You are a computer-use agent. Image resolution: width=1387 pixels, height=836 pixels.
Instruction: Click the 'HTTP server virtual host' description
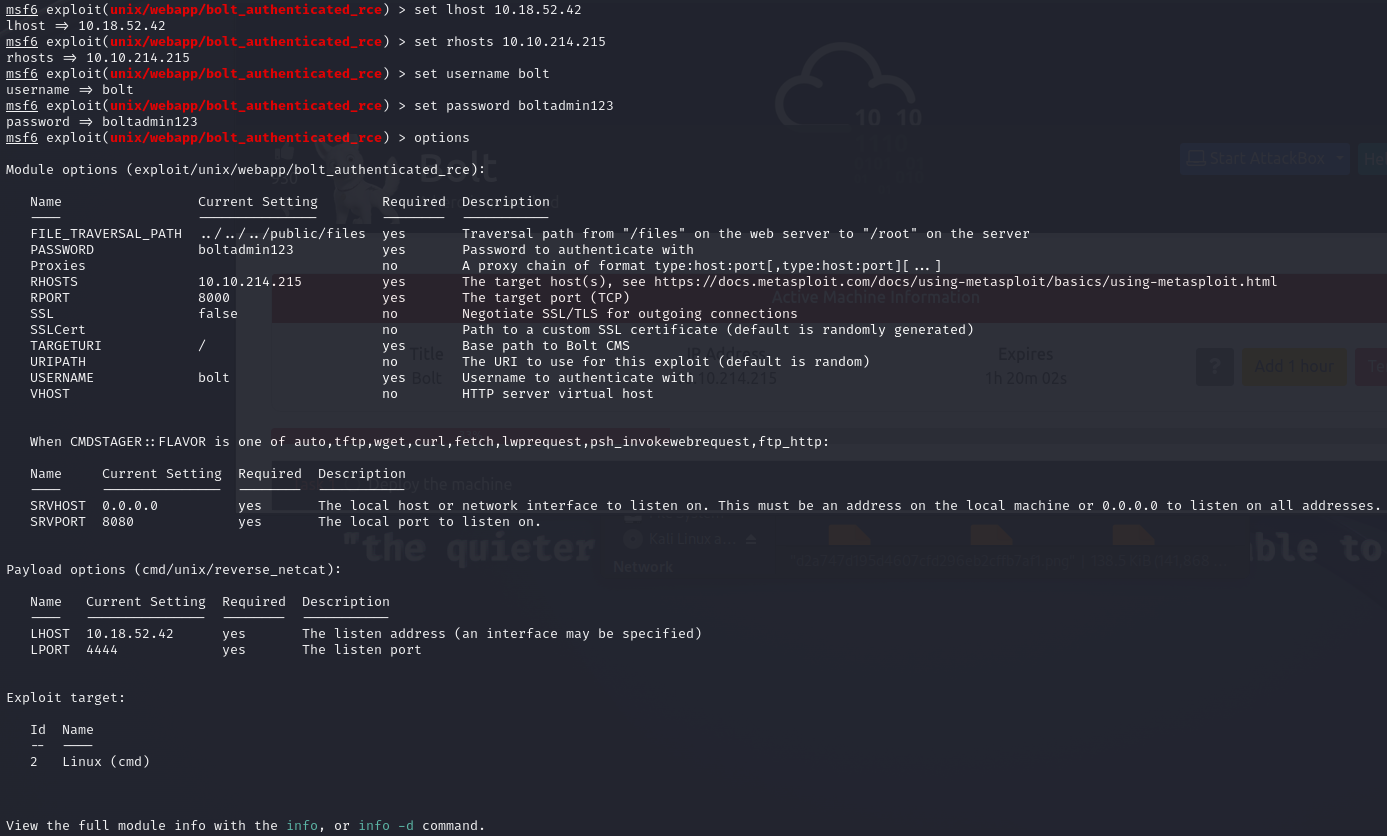pos(558,394)
